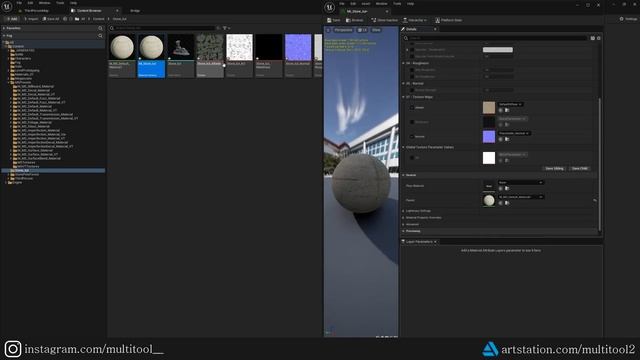The image size is (640, 360).
Task: Click the tan Albedo texture swatch
Action: coord(489,108)
